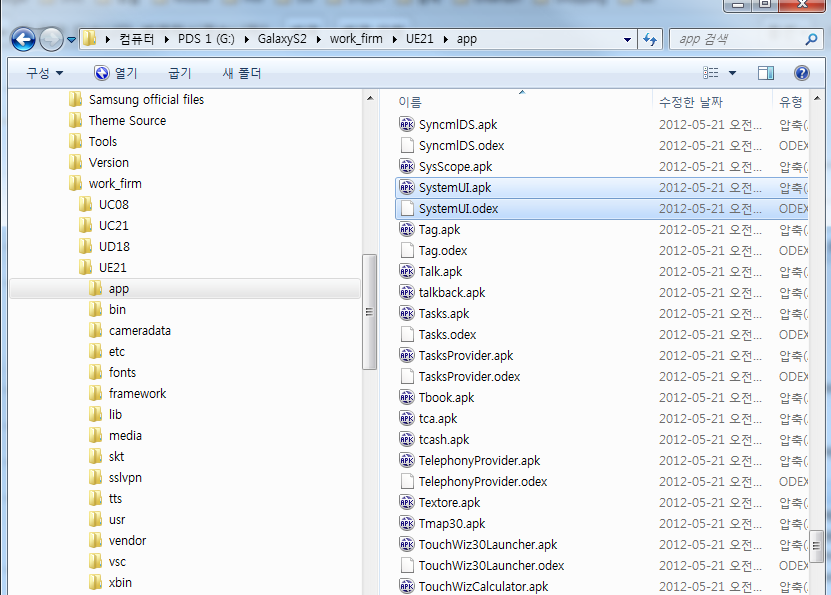Click the 새 폴더 button
The image size is (831, 595).
(x=241, y=73)
